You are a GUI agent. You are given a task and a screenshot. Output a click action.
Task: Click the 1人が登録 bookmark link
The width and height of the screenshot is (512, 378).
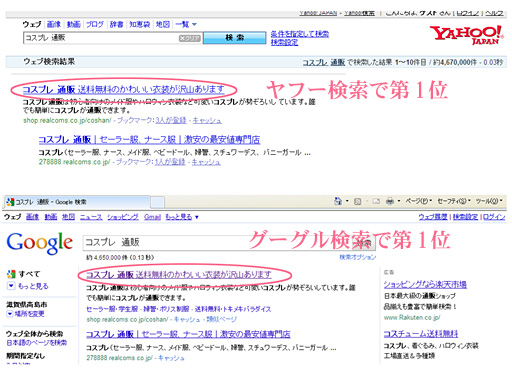tap(170, 162)
